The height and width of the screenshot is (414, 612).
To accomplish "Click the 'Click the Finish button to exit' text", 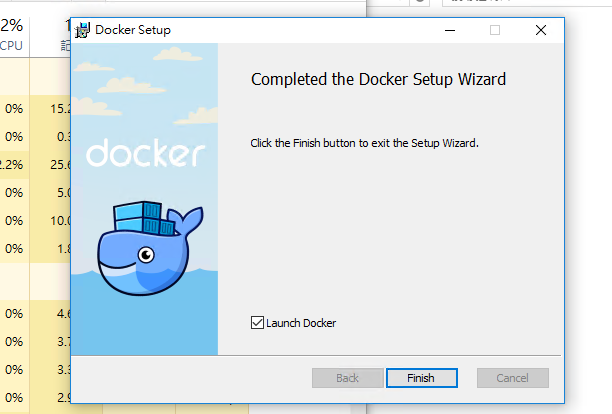I will (364, 143).
